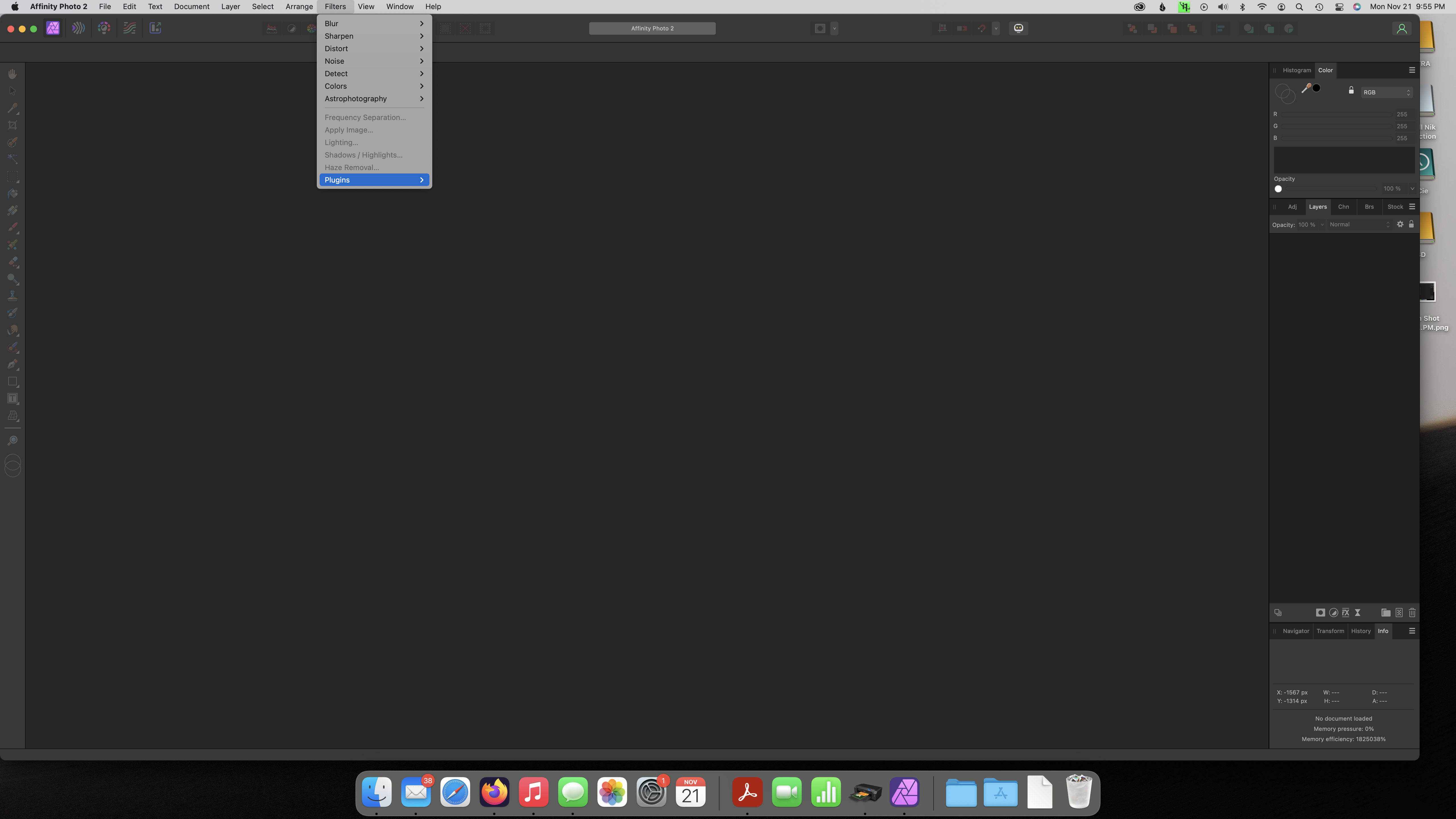
Task: Click the Edit All Layers icon
Action: tap(1278, 613)
